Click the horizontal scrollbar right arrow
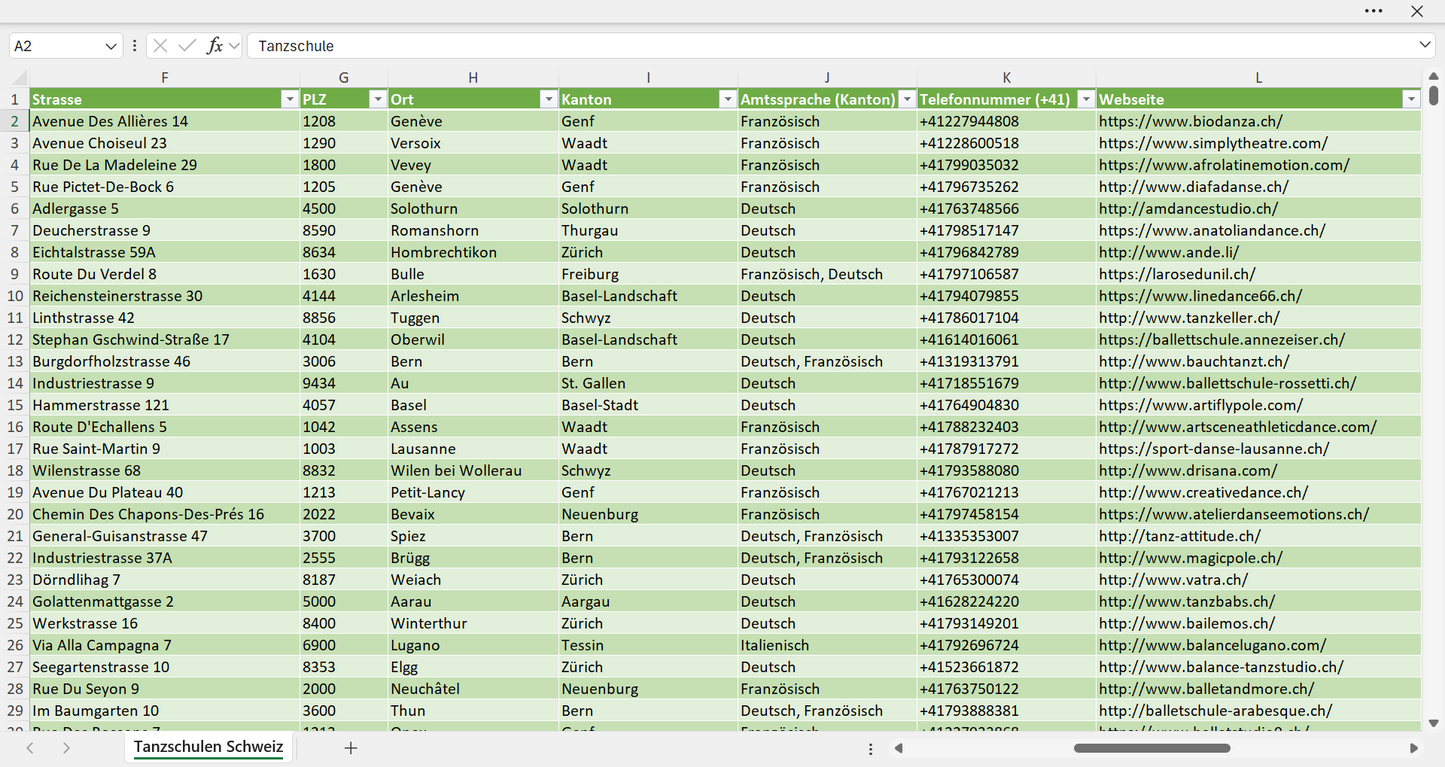 [1414, 748]
